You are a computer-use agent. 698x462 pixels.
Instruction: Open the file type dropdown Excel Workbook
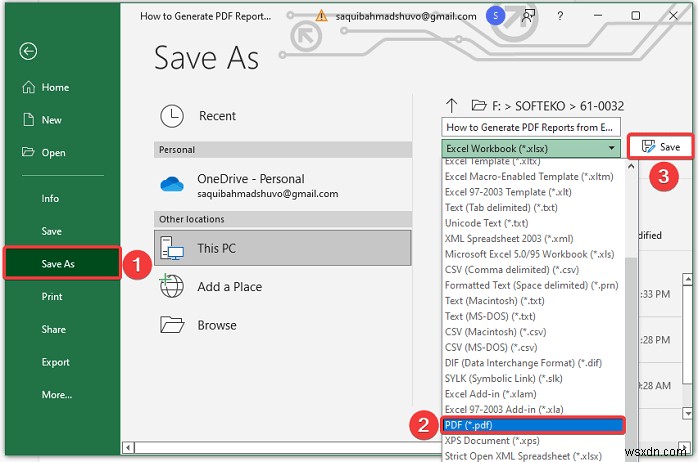[531, 148]
